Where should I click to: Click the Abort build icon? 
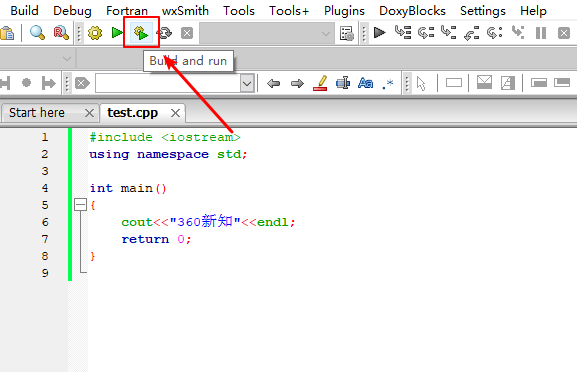coord(187,33)
